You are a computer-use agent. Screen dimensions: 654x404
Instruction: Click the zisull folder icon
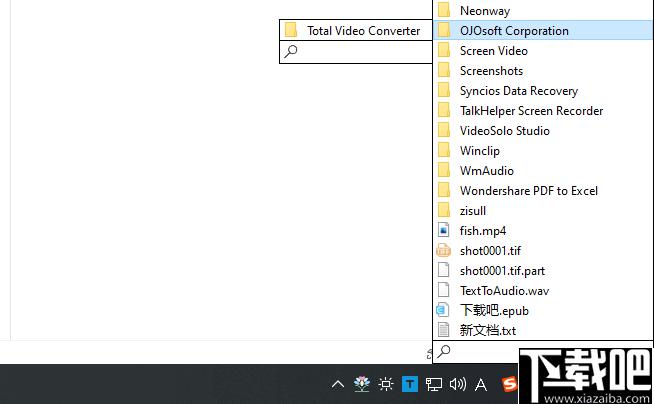point(444,210)
